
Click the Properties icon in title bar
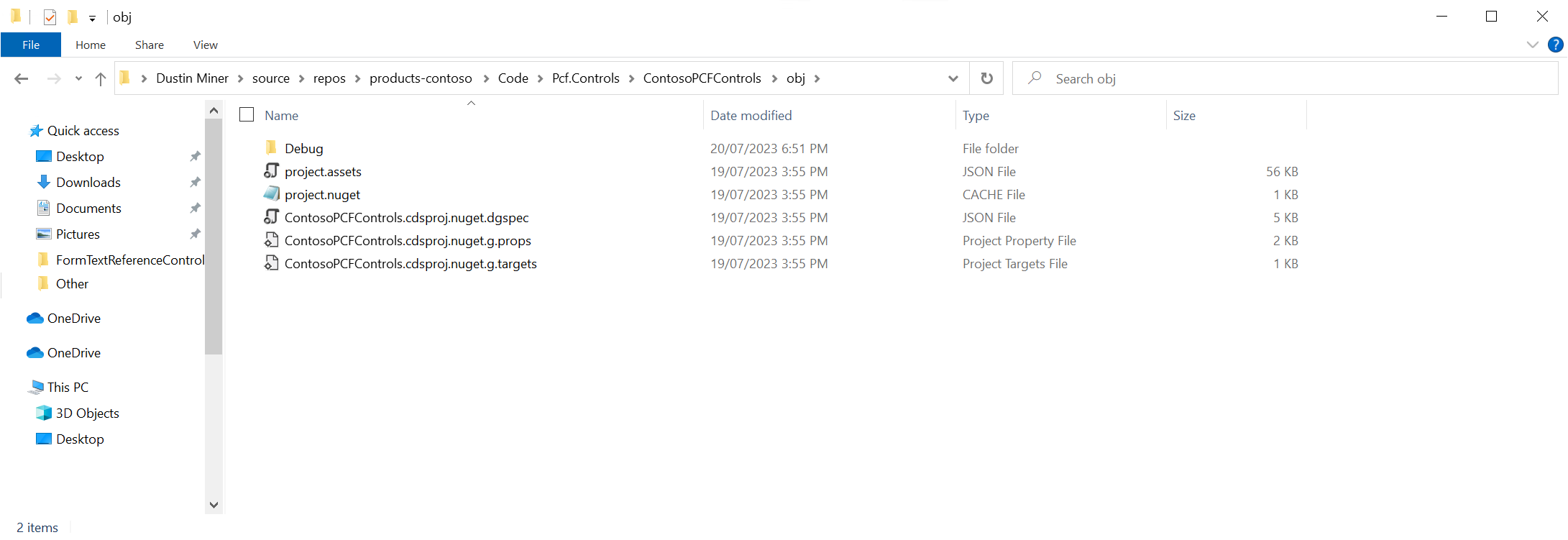coord(50,17)
